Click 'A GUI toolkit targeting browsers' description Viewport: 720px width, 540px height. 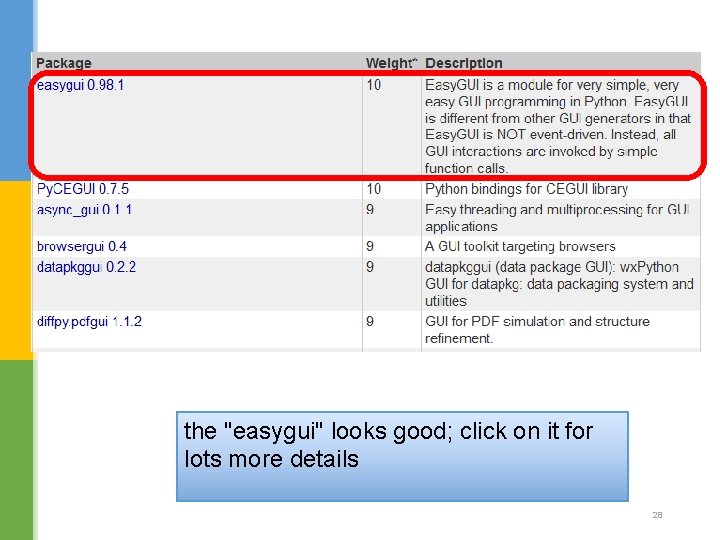tap(520, 247)
